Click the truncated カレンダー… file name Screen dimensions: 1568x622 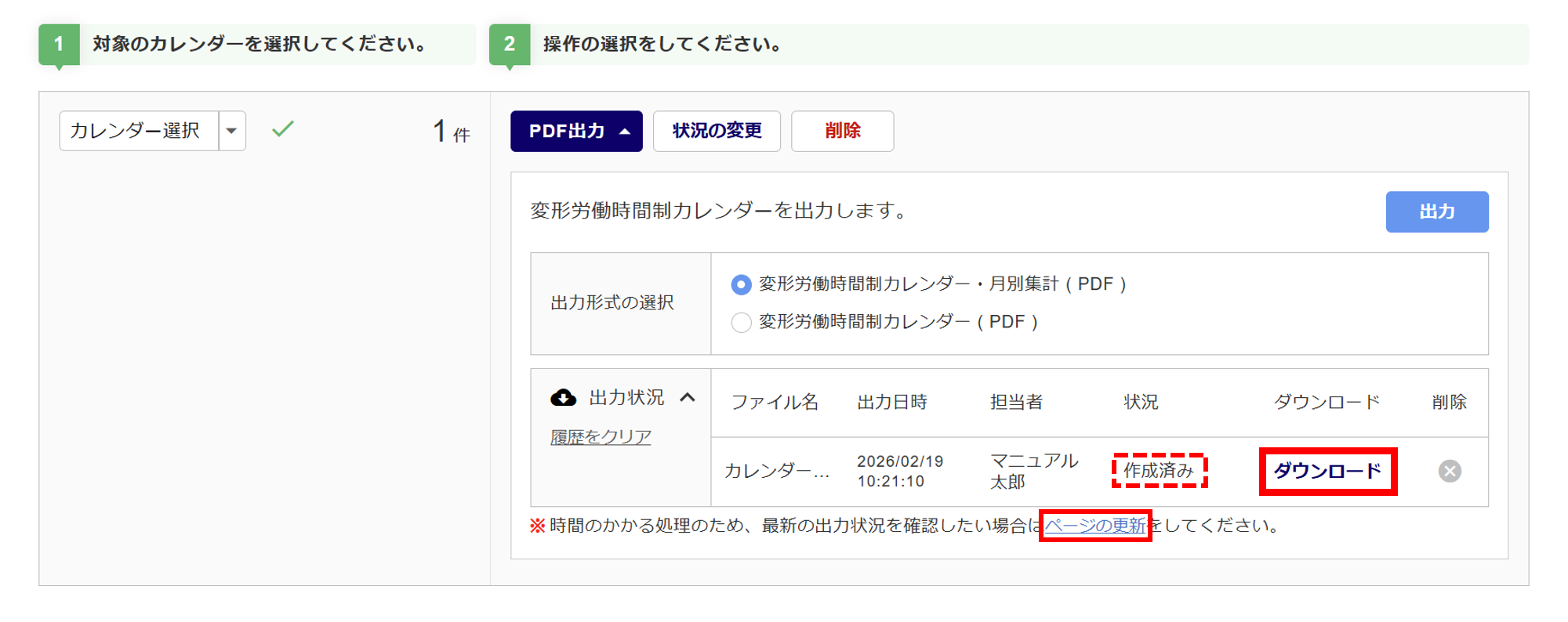[776, 471]
